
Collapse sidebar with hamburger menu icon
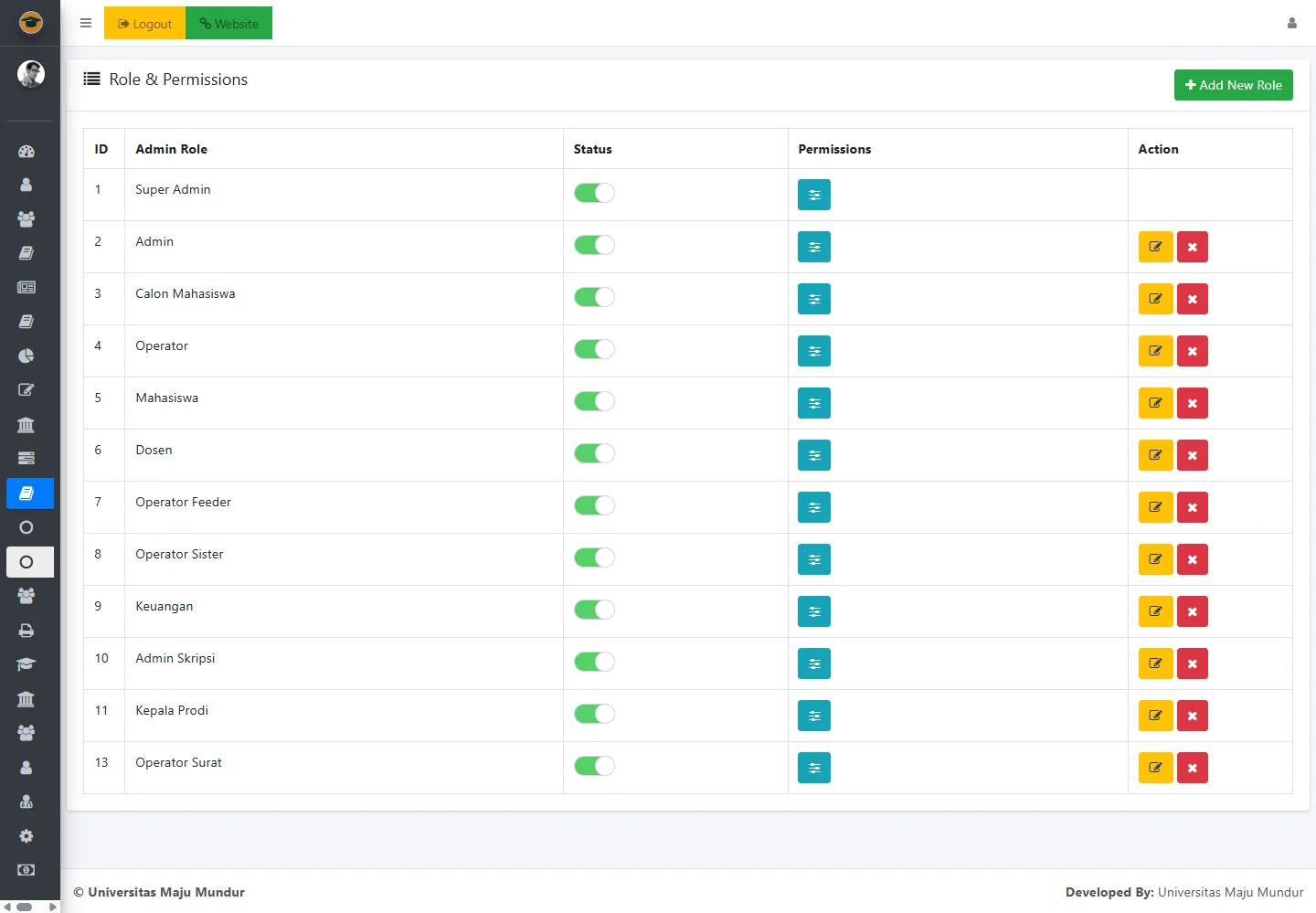pos(86,24)
